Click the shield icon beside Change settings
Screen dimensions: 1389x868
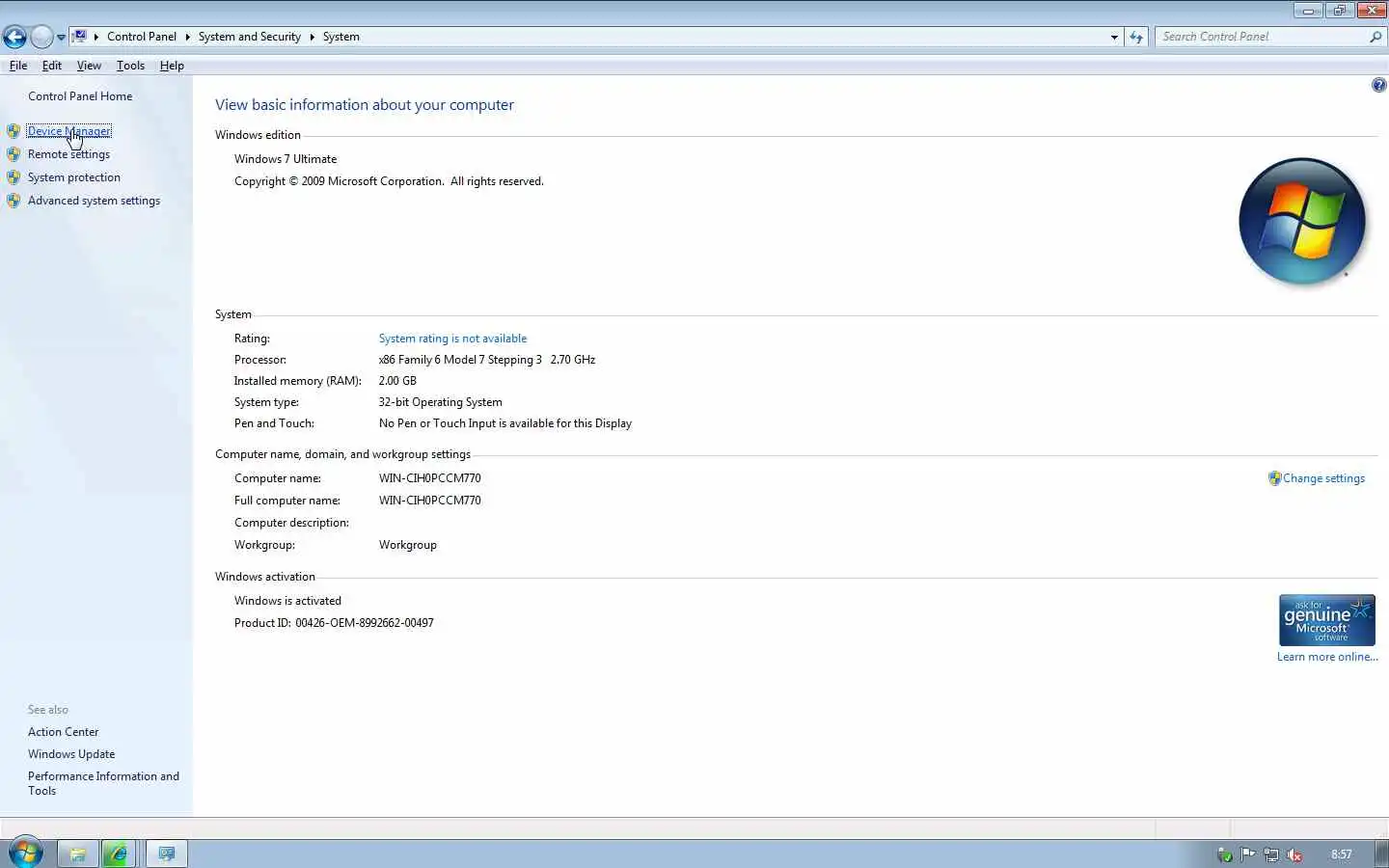[1274, 478]
